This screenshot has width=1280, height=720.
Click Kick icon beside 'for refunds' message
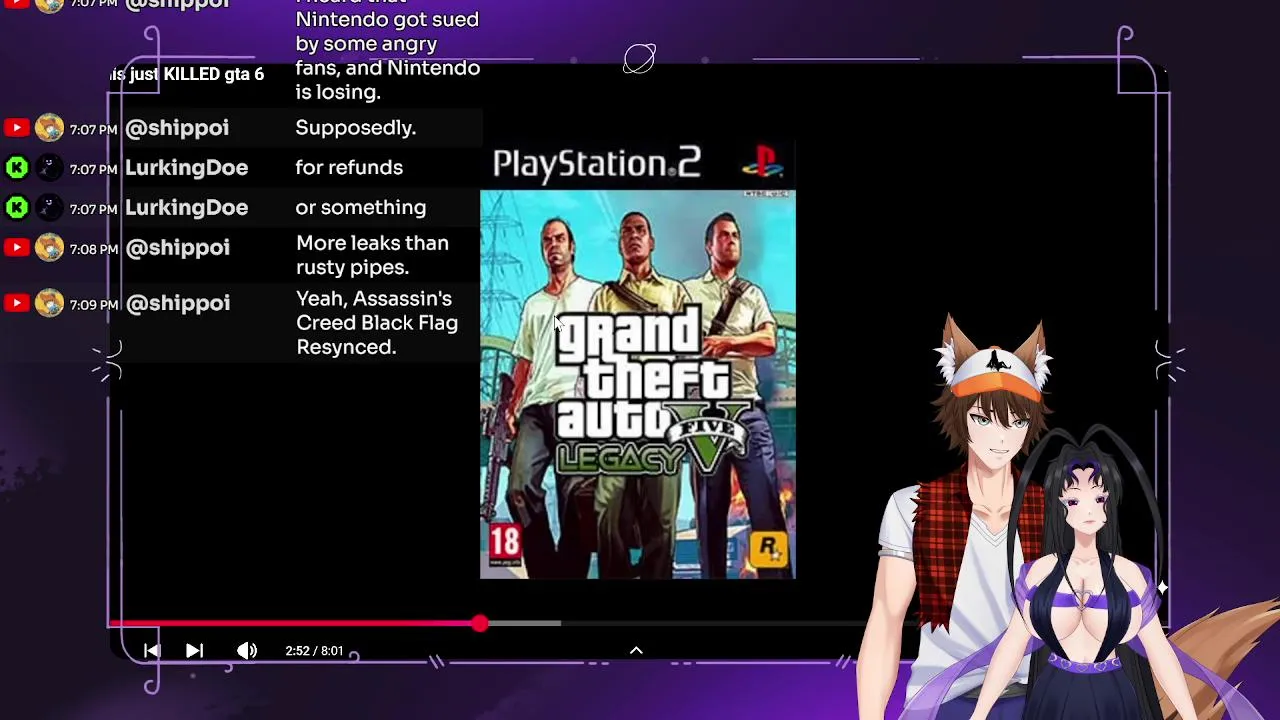coord(16,168)
